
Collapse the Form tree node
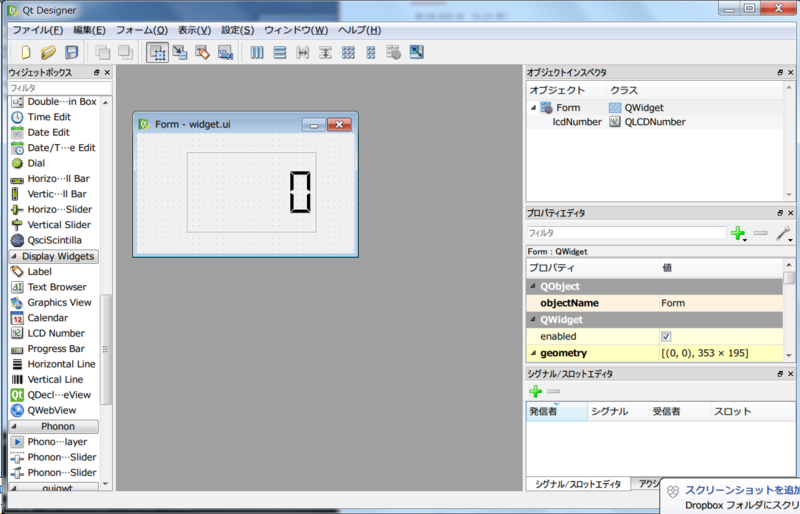(534, 108)
